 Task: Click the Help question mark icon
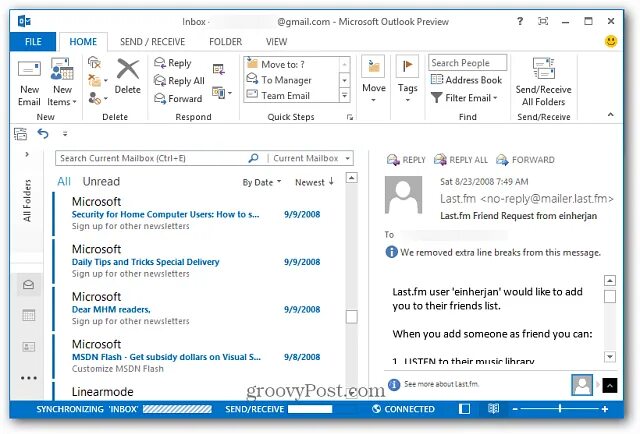(x=520, y=21)
